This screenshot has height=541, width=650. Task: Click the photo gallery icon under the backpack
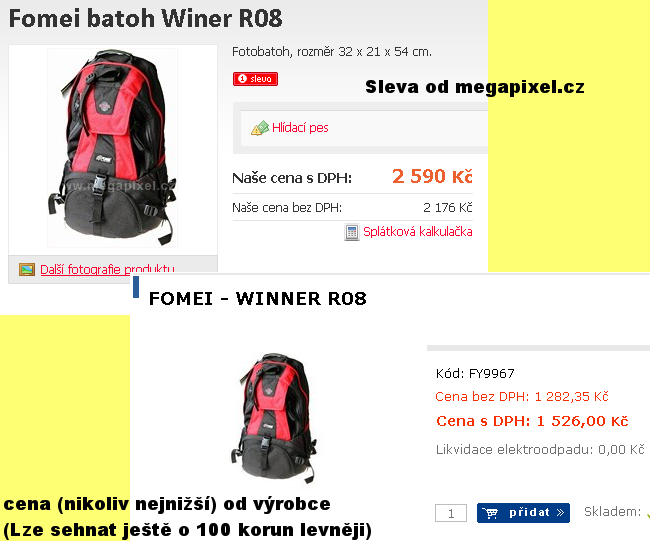[x=27, y=270]
